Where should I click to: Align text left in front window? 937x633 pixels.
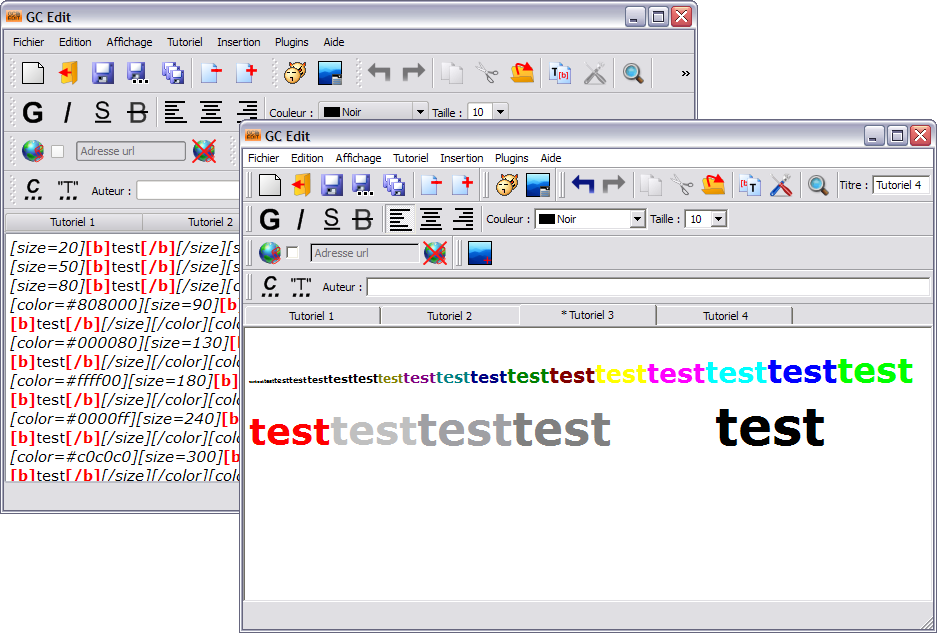point(400,219)
